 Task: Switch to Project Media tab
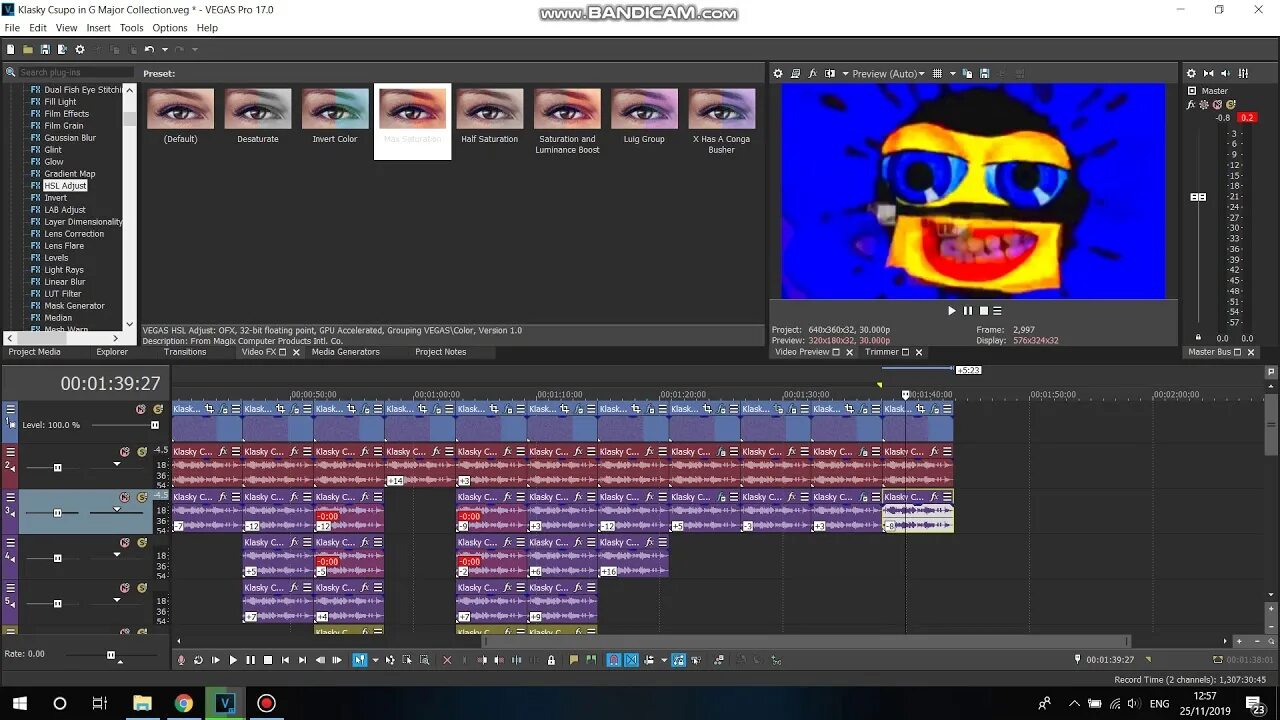click(x=34, y=352)
